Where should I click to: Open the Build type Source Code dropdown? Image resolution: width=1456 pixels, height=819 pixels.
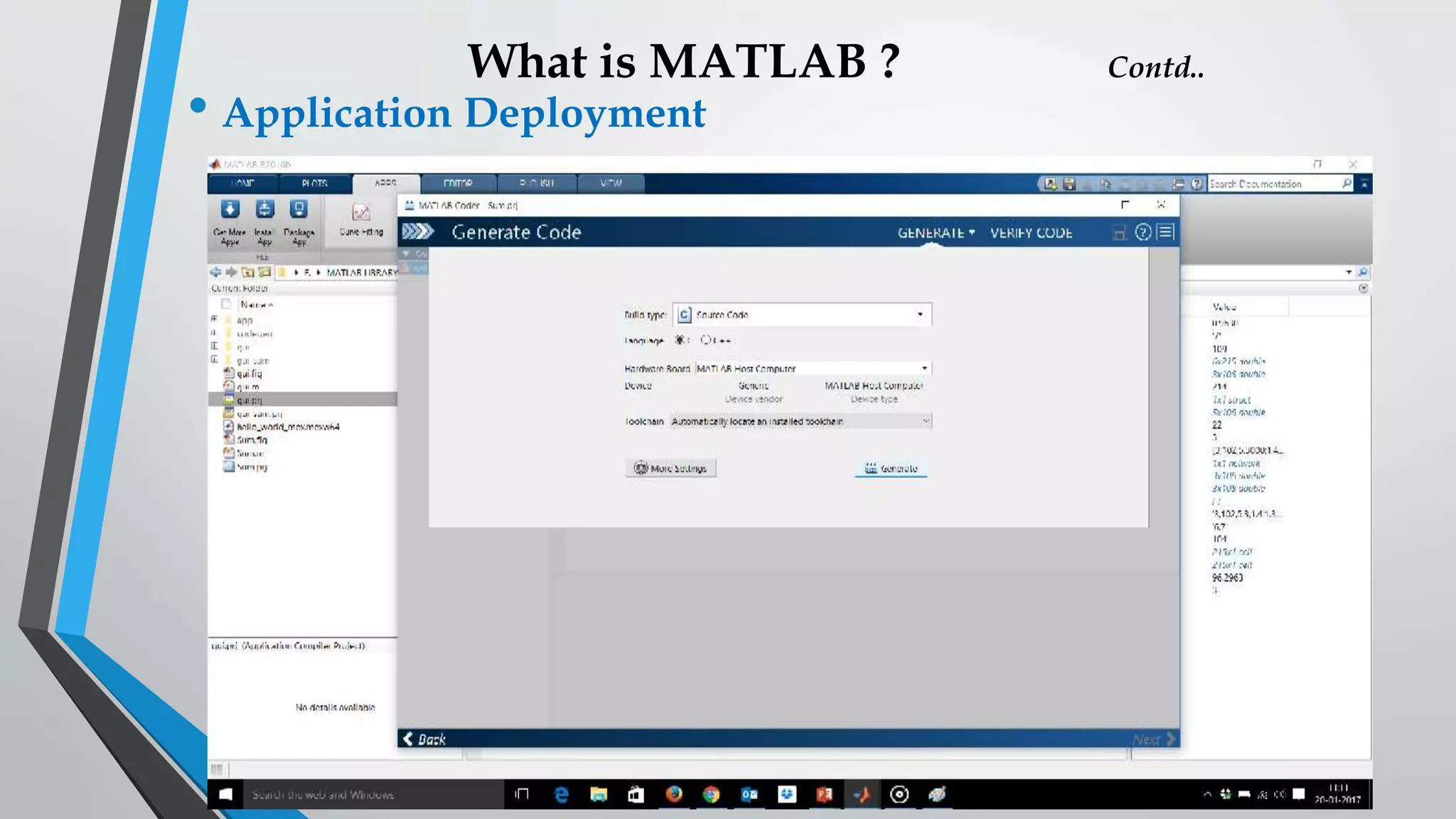coord(802,314)
